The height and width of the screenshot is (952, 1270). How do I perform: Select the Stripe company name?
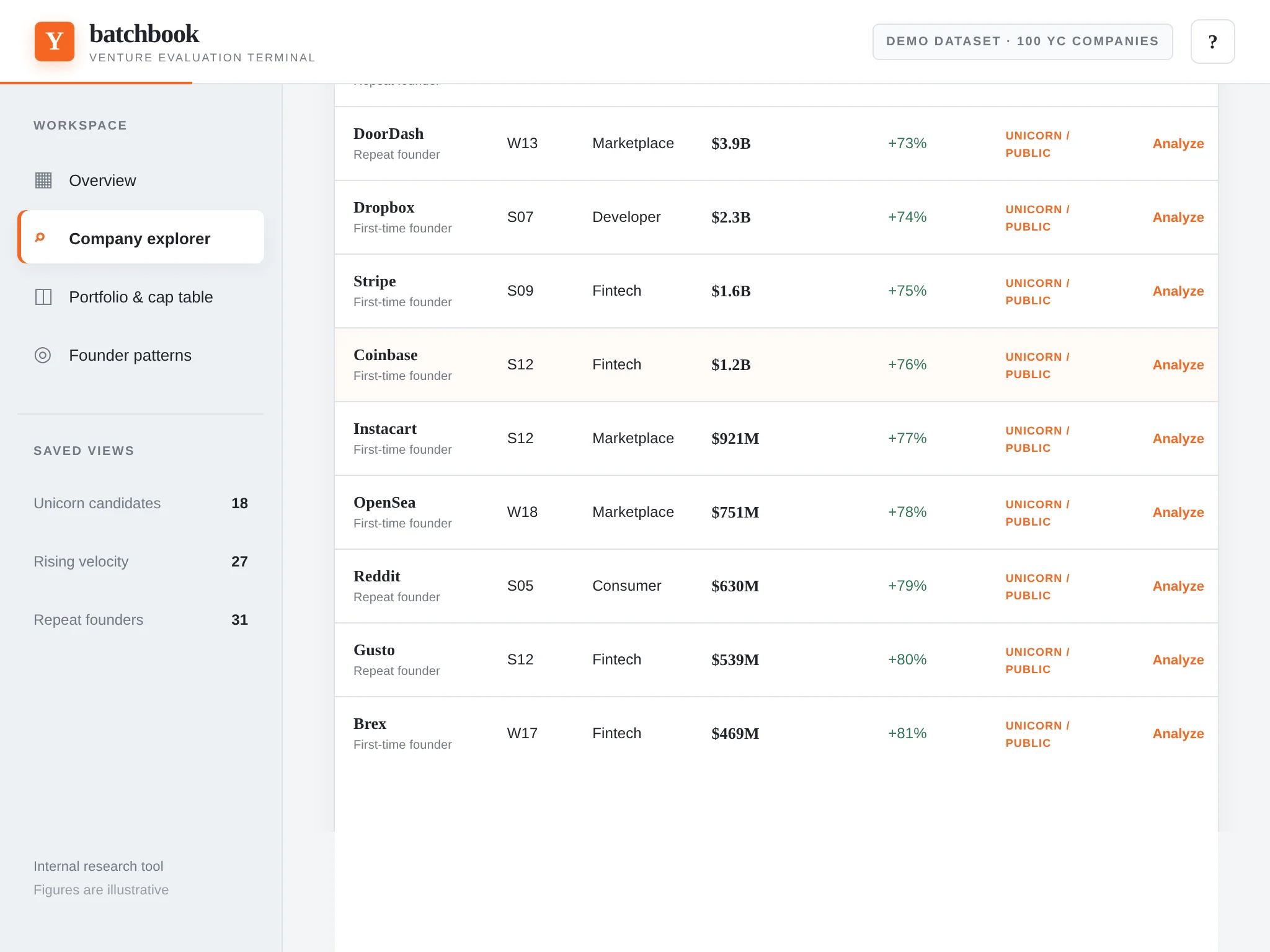pyautogui.click(x=375, y=281)
